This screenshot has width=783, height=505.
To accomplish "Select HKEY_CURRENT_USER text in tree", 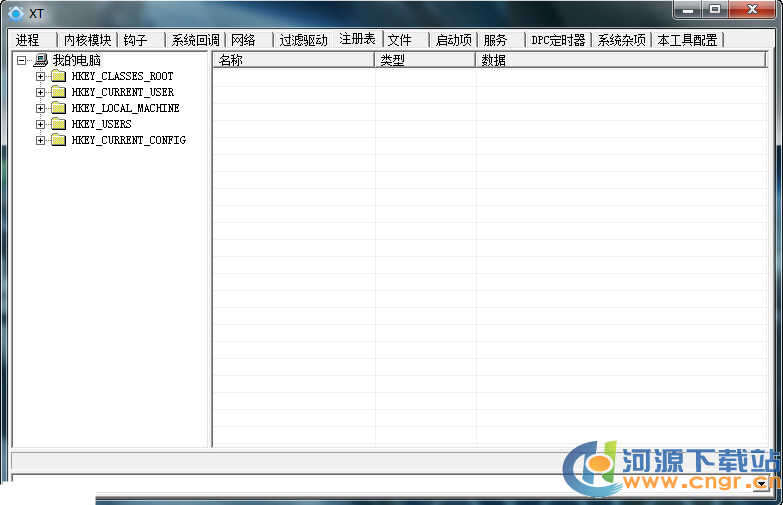I will pos(123,92).
